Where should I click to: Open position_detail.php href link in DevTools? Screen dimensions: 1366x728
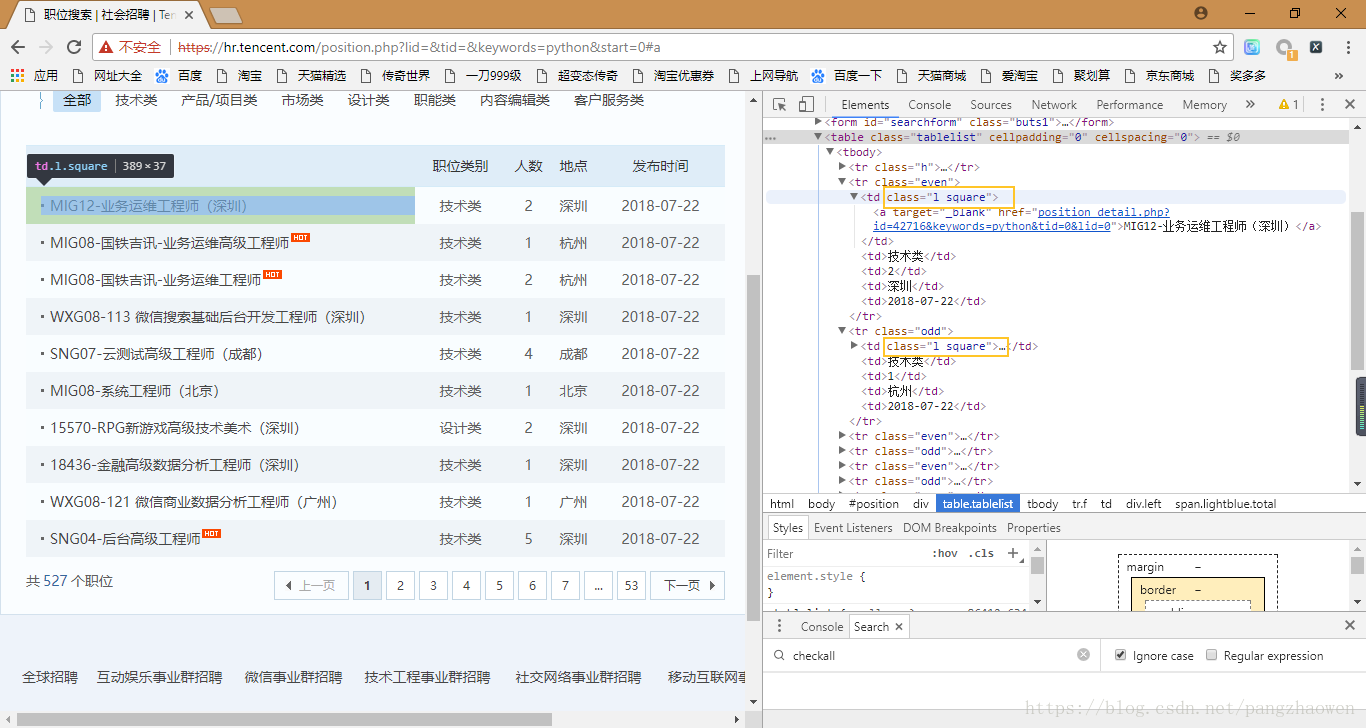1021,219
